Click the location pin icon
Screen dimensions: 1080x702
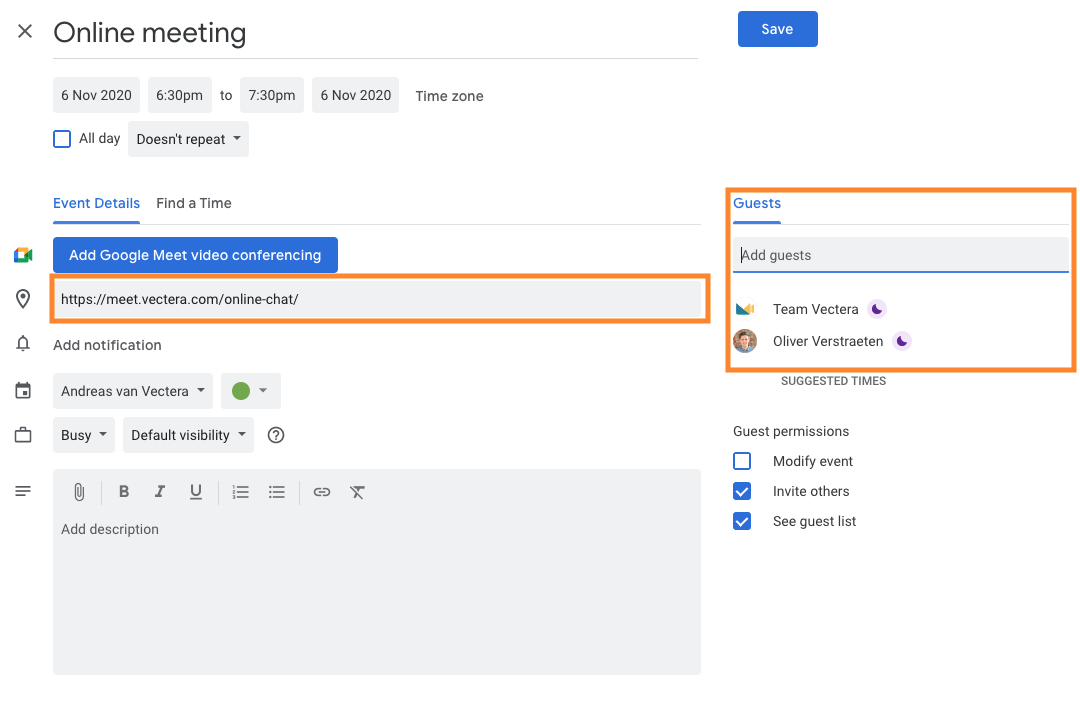(x=23, y=299)
